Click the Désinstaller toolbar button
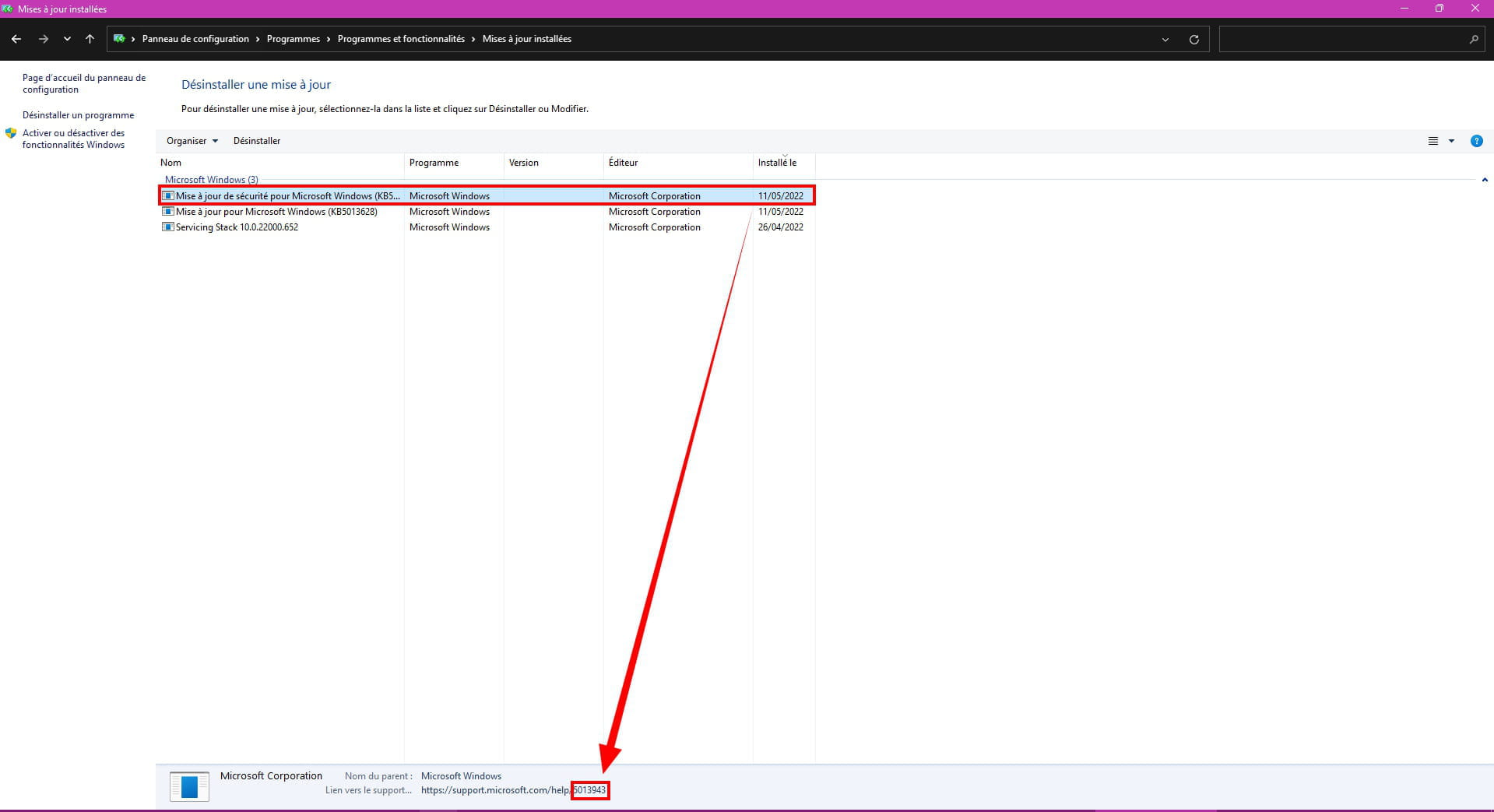 257,141
